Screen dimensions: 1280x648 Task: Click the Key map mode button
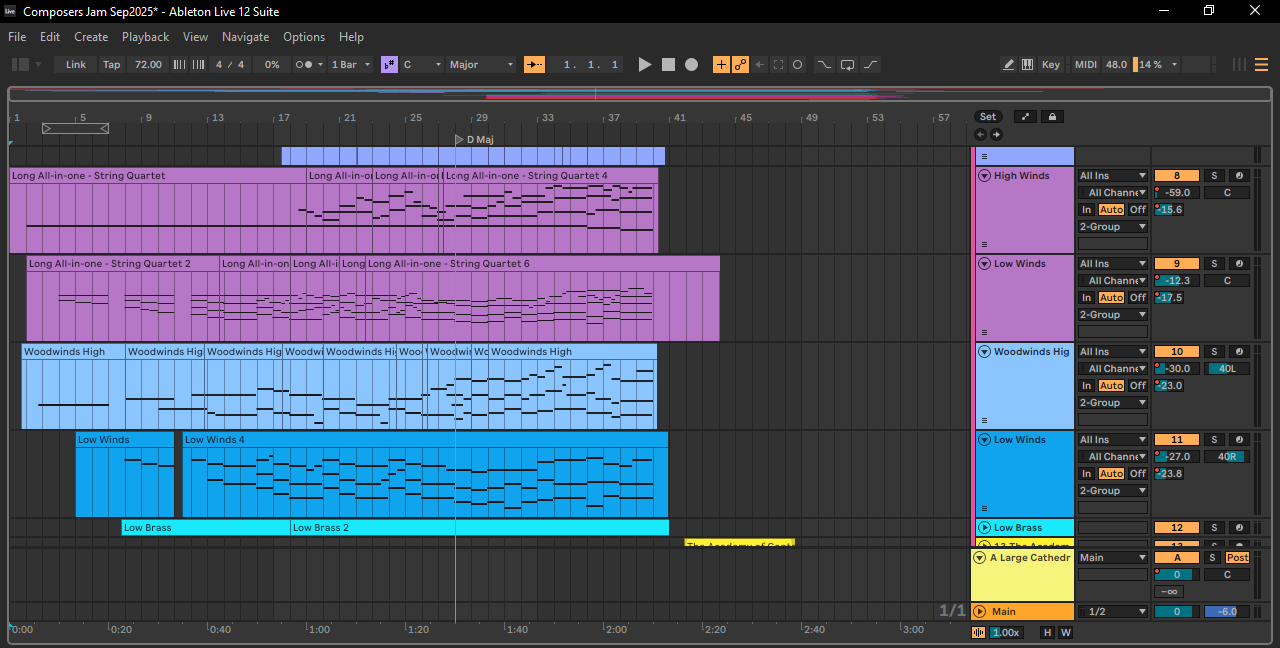click(x=1050, y=64)
